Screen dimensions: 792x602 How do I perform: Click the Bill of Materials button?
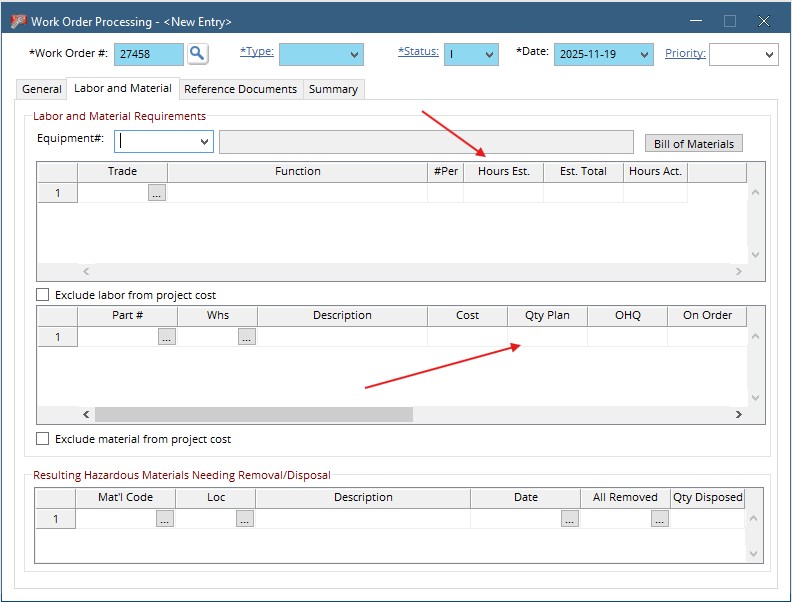pos(693,144)
